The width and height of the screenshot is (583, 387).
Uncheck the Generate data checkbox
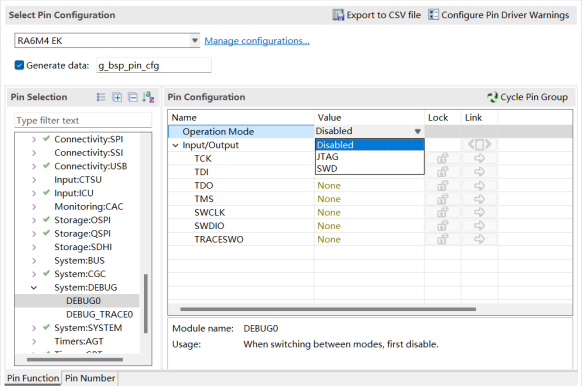(x=19, y=65)
